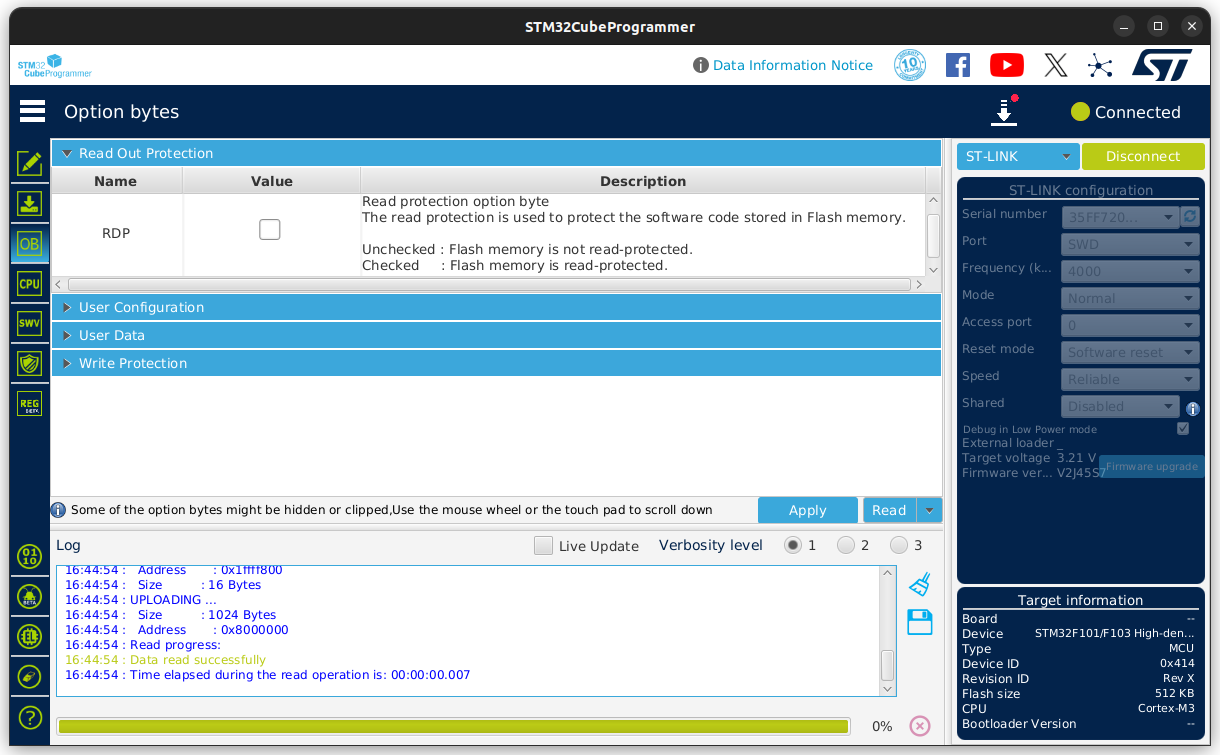
Task: Click the Disconnect button
Action: click(1143, 156)
